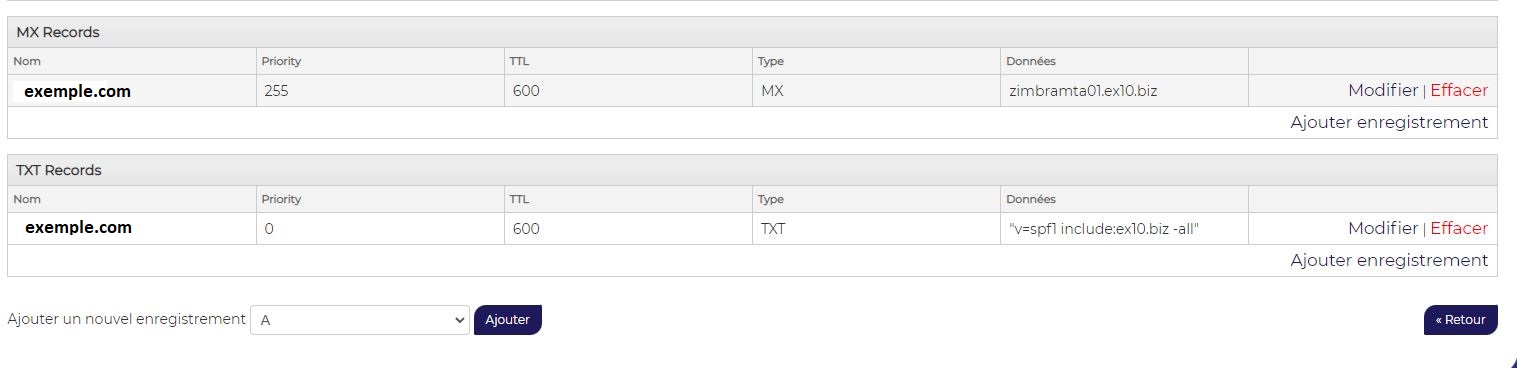This screenshot has width=1517, height=368.
Task: Click the TTL column header in TXT table
Action: pos(519,199)
